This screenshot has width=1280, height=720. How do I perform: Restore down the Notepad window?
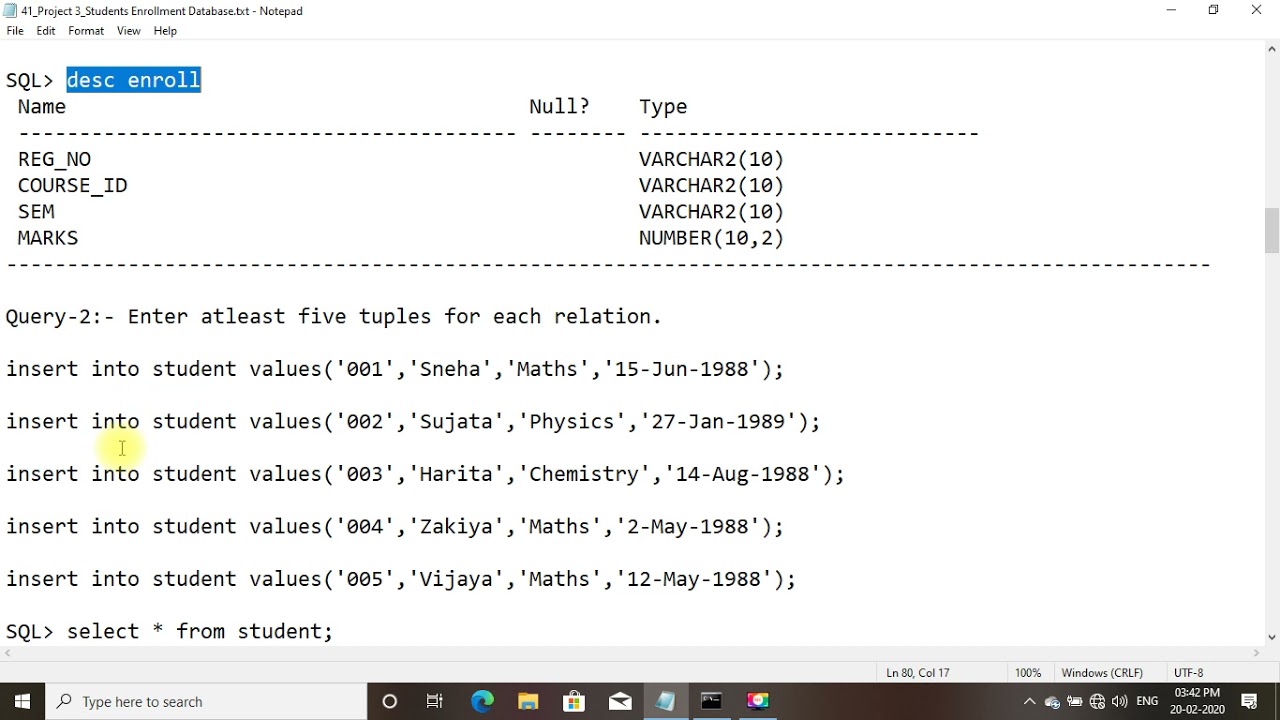tap(1214, 10)
